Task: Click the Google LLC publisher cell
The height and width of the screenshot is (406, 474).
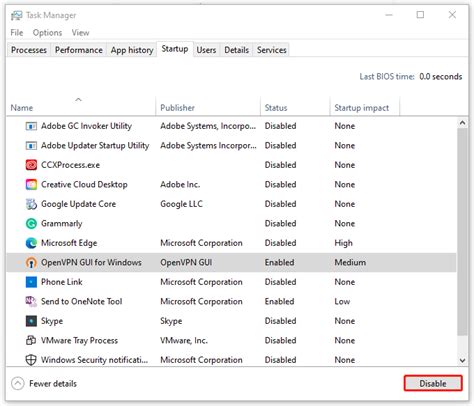Action: (x=181, y=204)
